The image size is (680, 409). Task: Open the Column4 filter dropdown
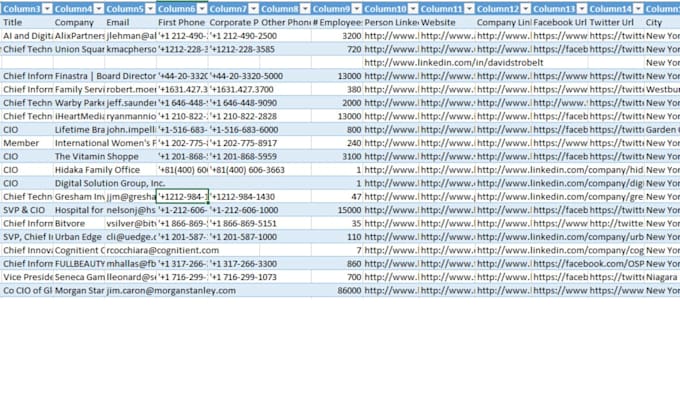point(99,9)
